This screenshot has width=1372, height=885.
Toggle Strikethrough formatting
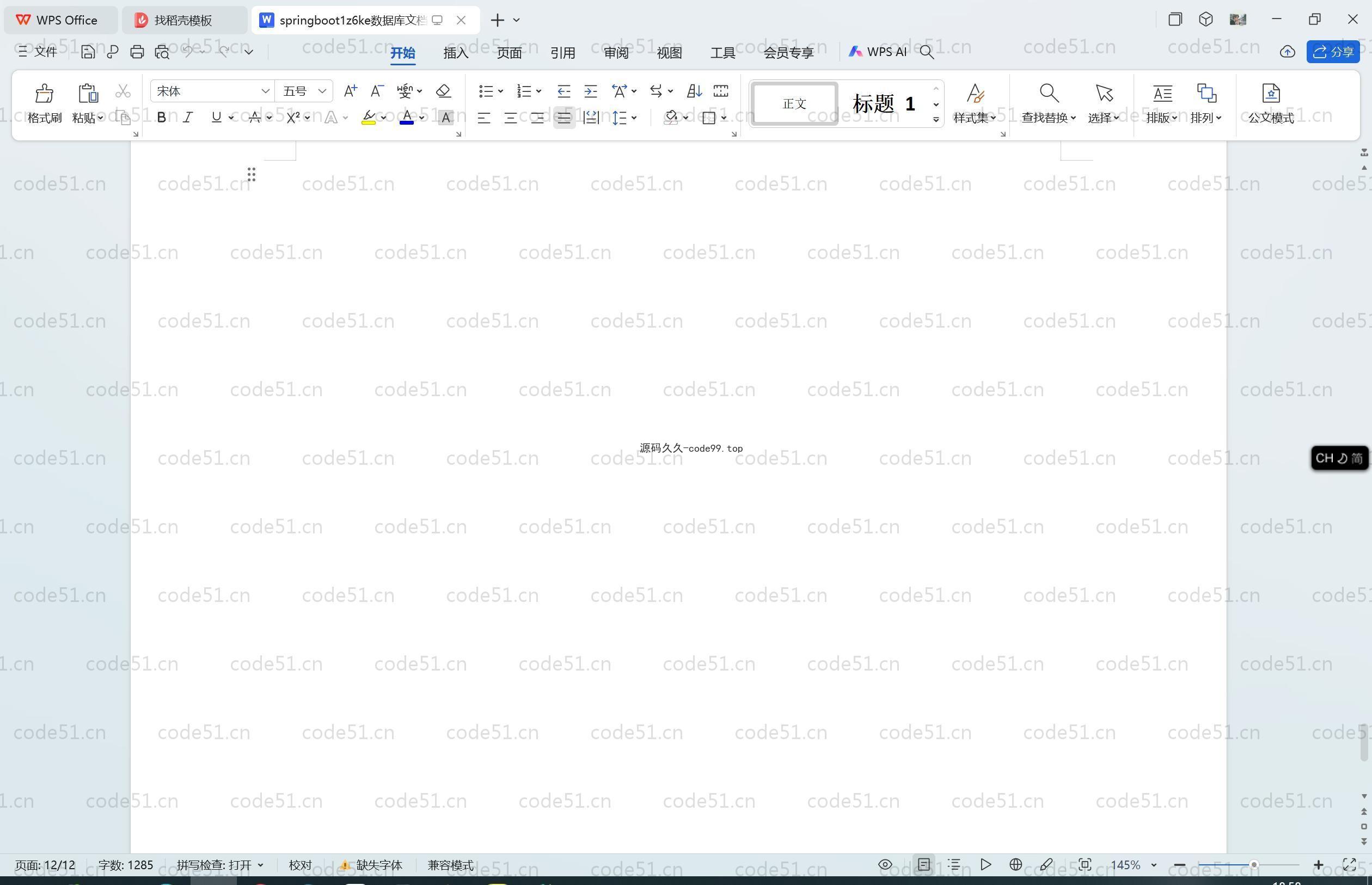point(255,118)
